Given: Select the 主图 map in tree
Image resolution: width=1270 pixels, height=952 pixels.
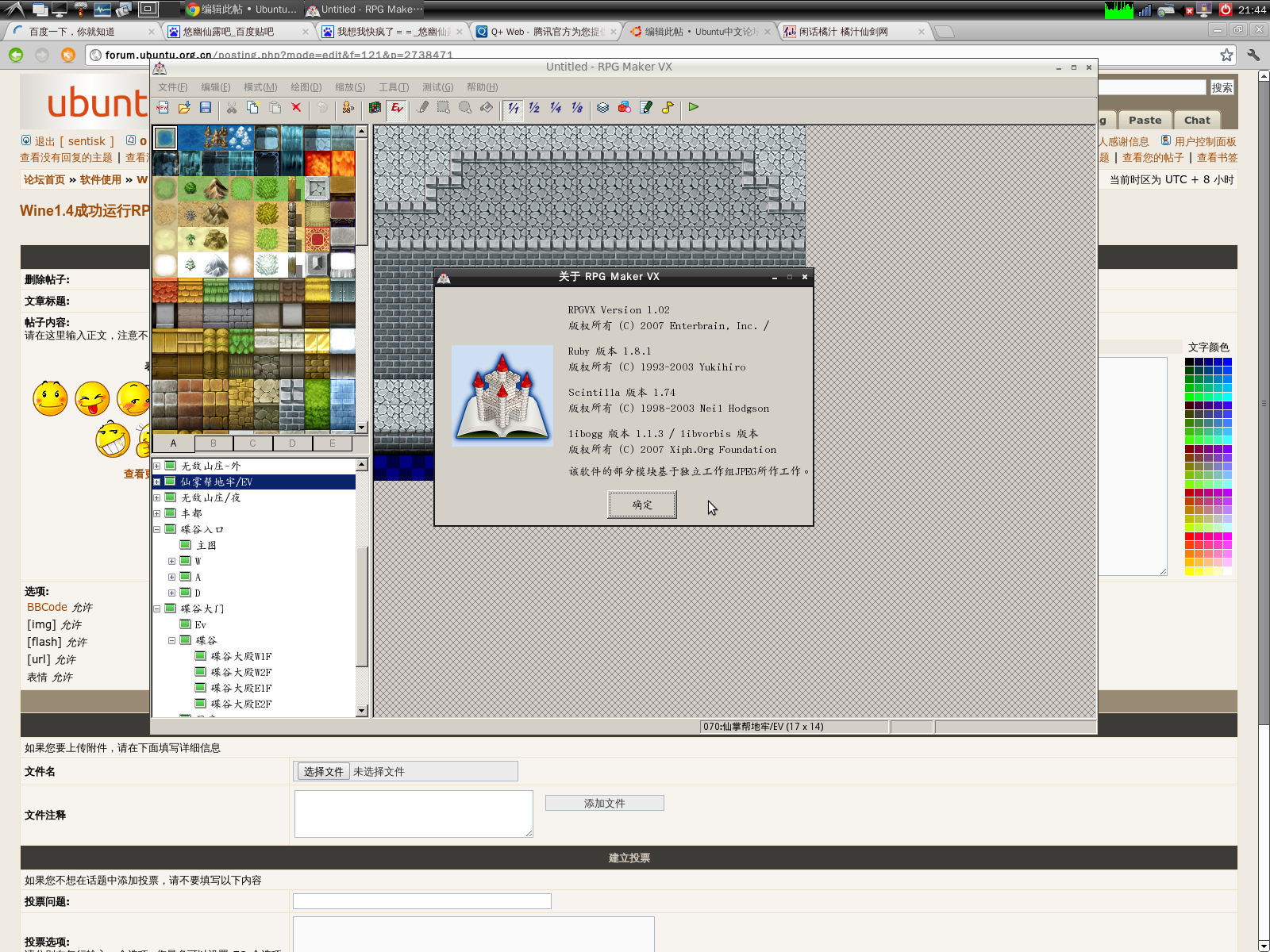Looking at the screenshot, I should coord(206,546).
